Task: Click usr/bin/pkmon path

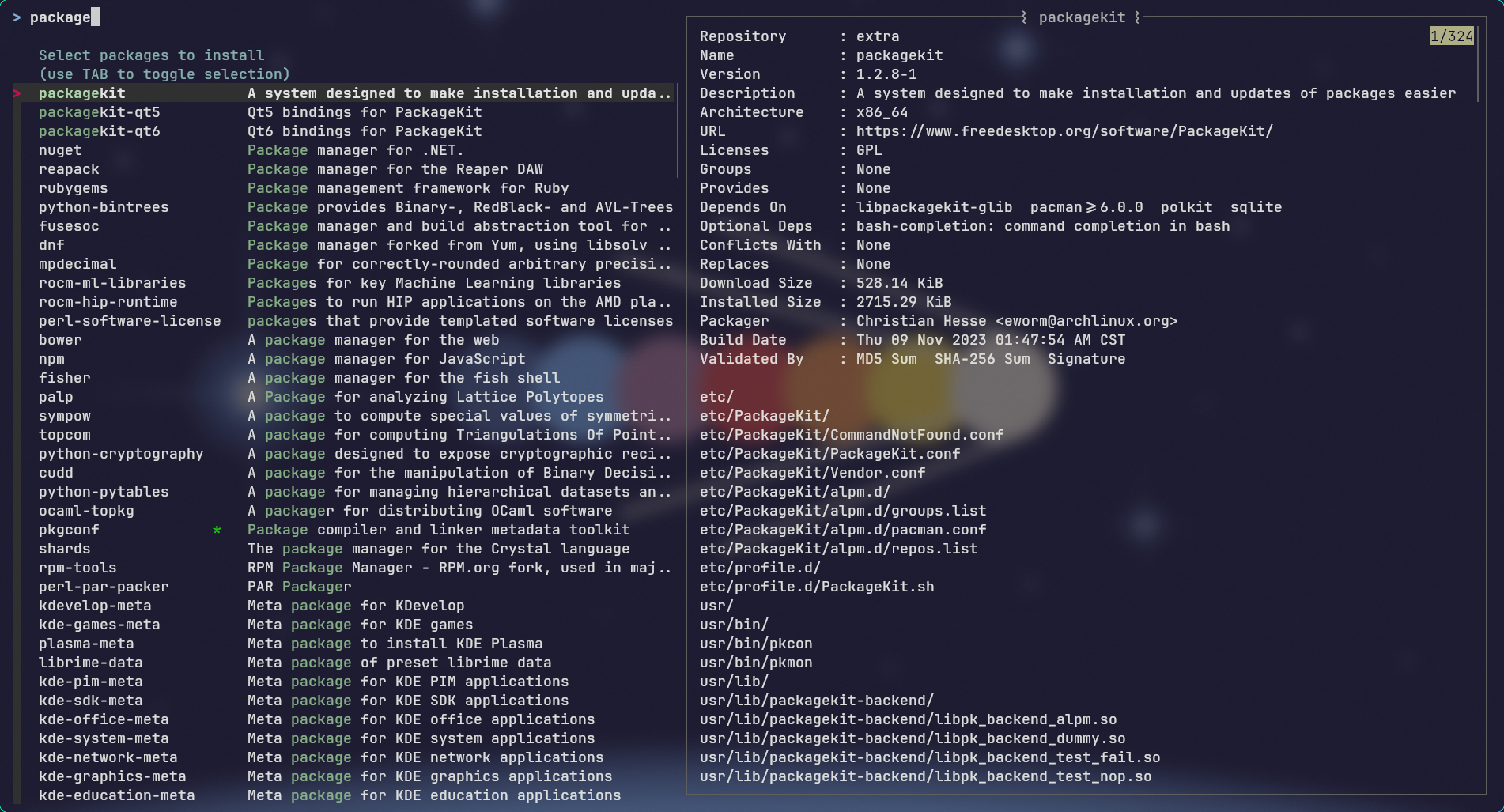Action: coord(756,663)
